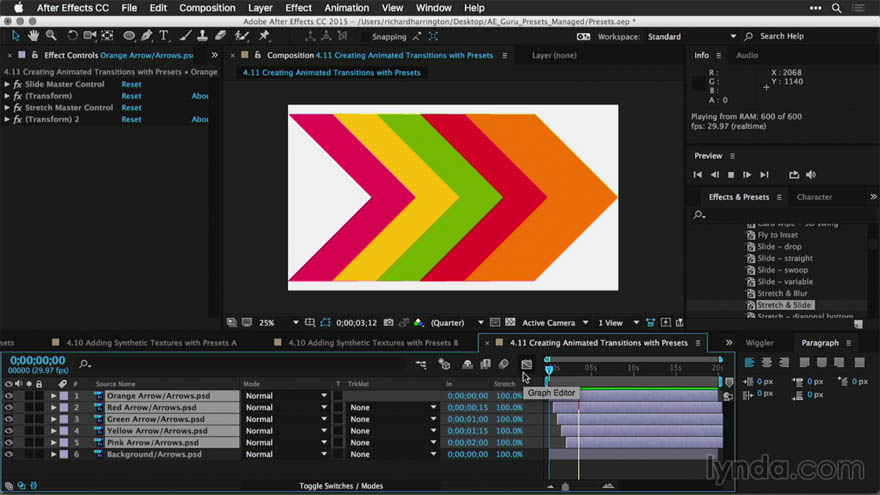Select the Pen tool
880x495 pixels.
pos(146,36)
